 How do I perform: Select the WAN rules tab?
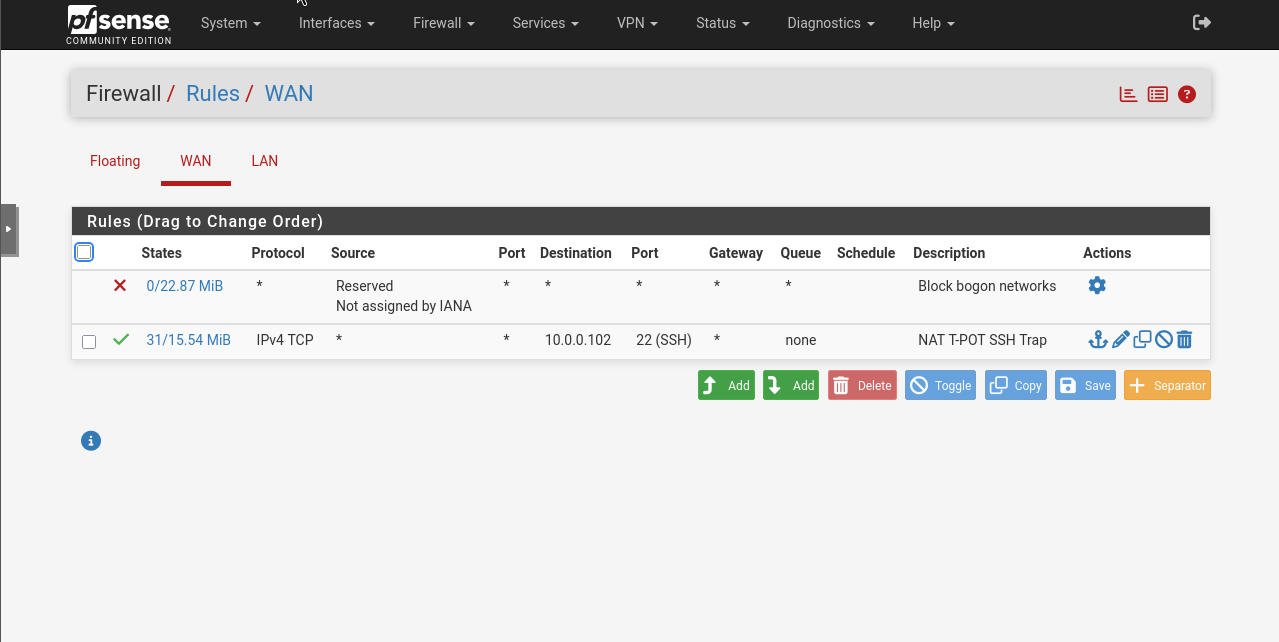[196, 161]
